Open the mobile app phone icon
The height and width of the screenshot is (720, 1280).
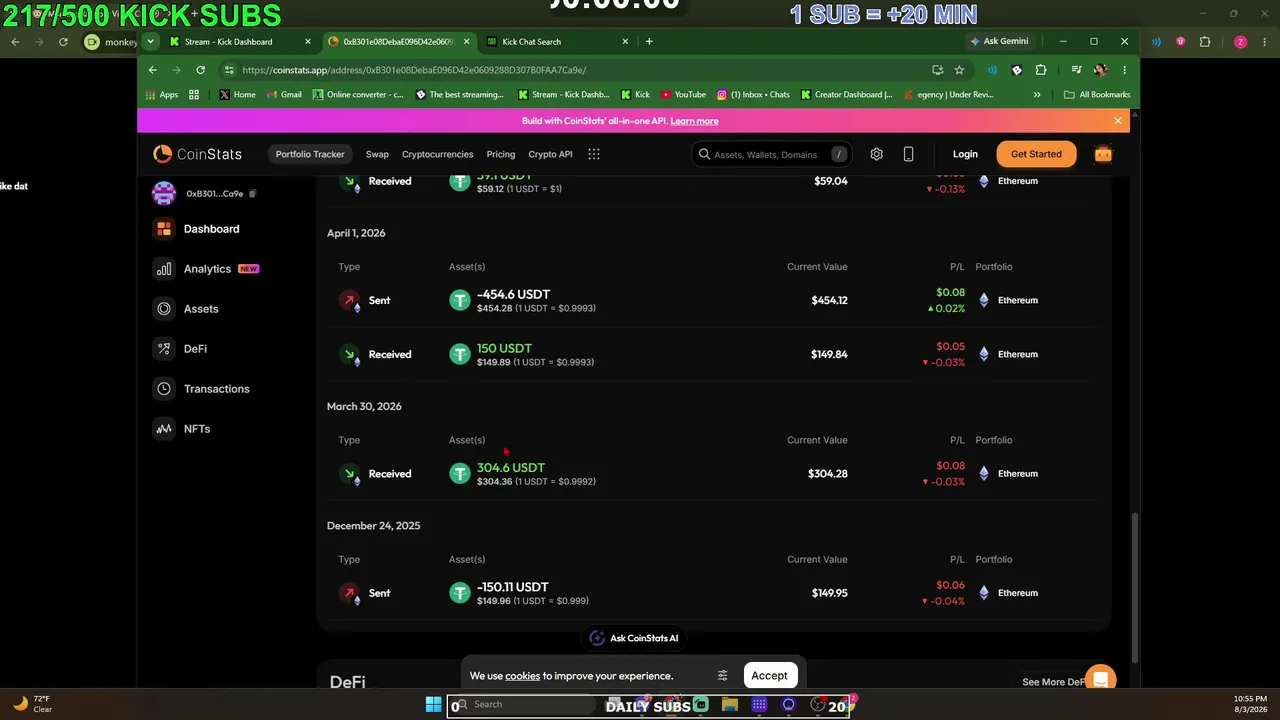click(x=908, y=154)
